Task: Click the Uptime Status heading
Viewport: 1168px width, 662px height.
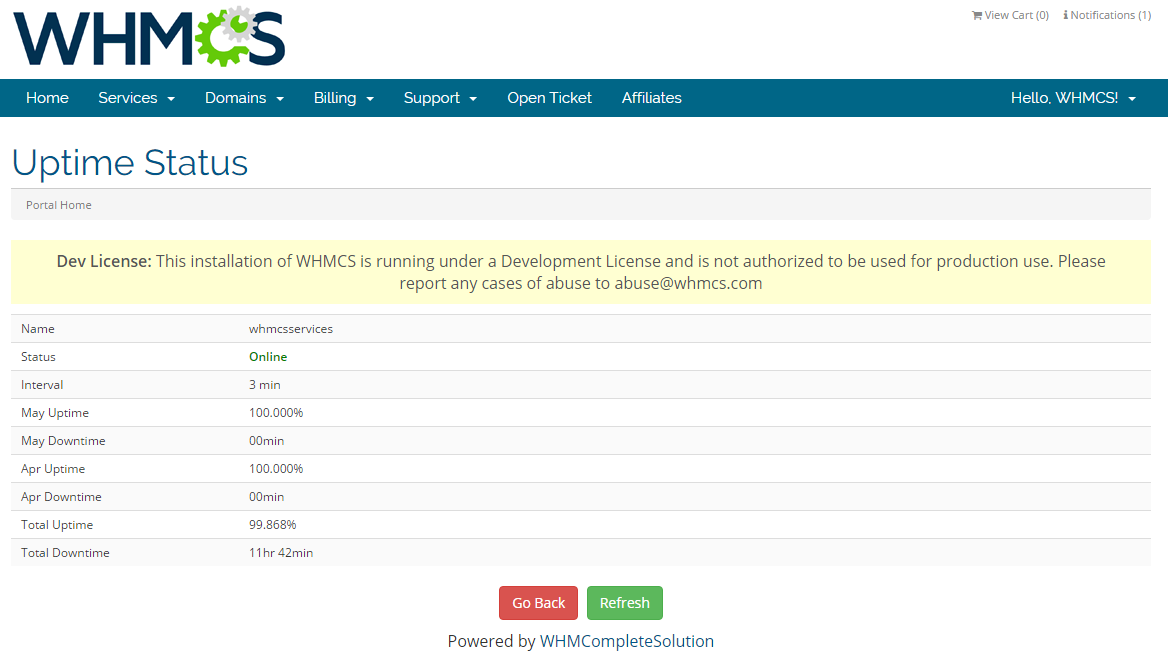Action: pos(130,163)
